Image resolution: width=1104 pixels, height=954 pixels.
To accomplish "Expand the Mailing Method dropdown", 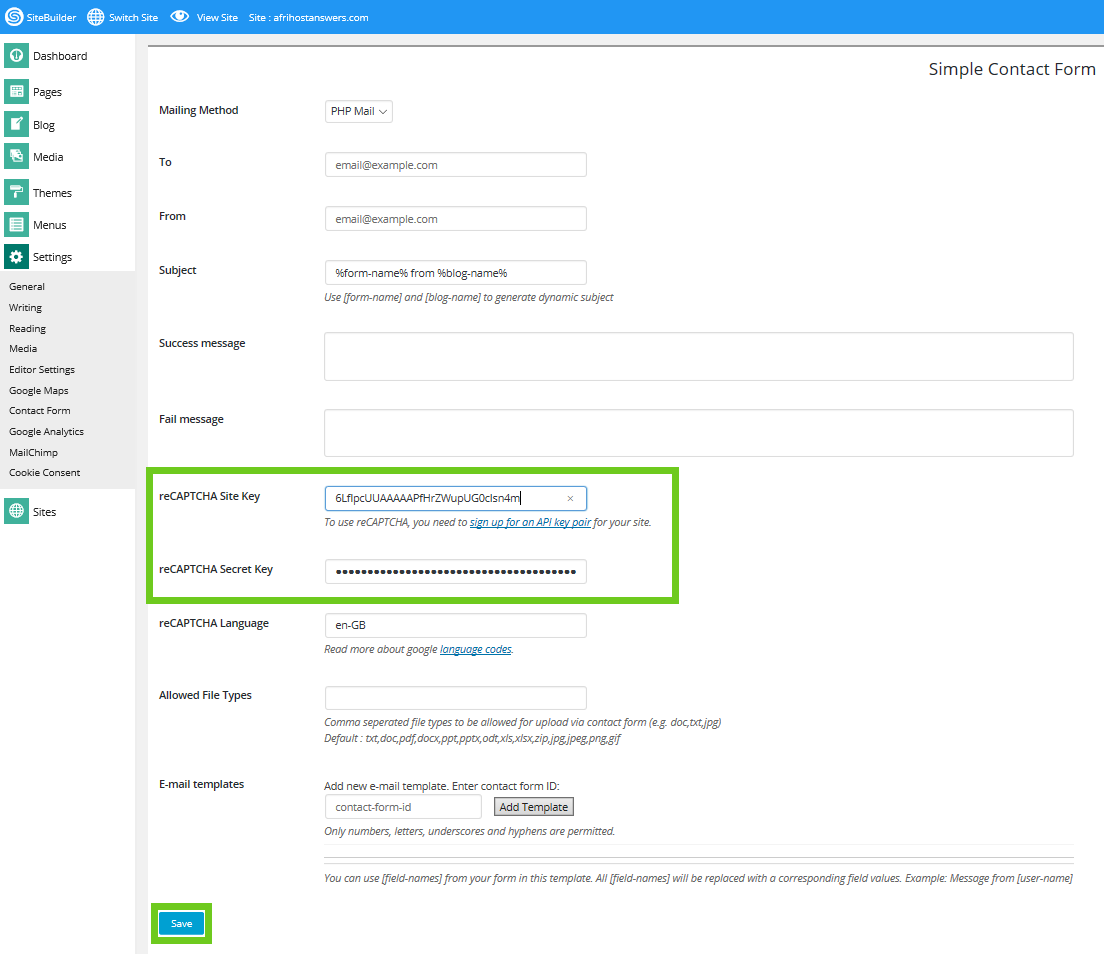I will 358,111.
